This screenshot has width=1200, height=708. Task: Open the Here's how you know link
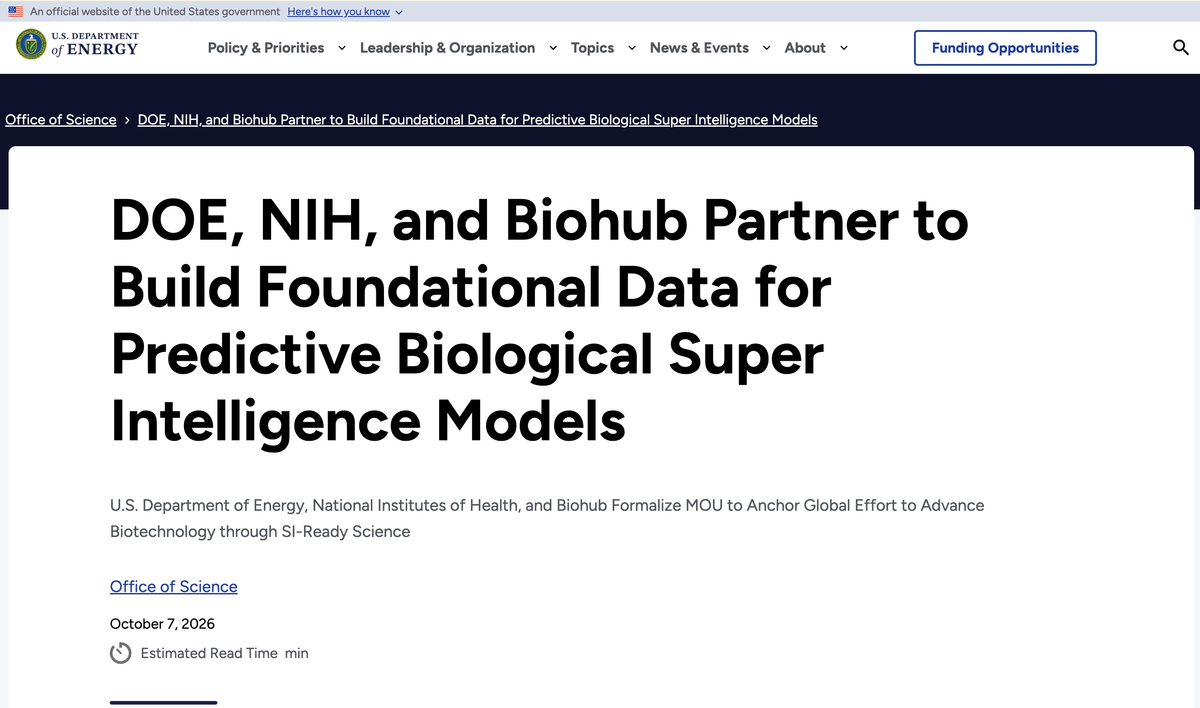pos(338,12)
